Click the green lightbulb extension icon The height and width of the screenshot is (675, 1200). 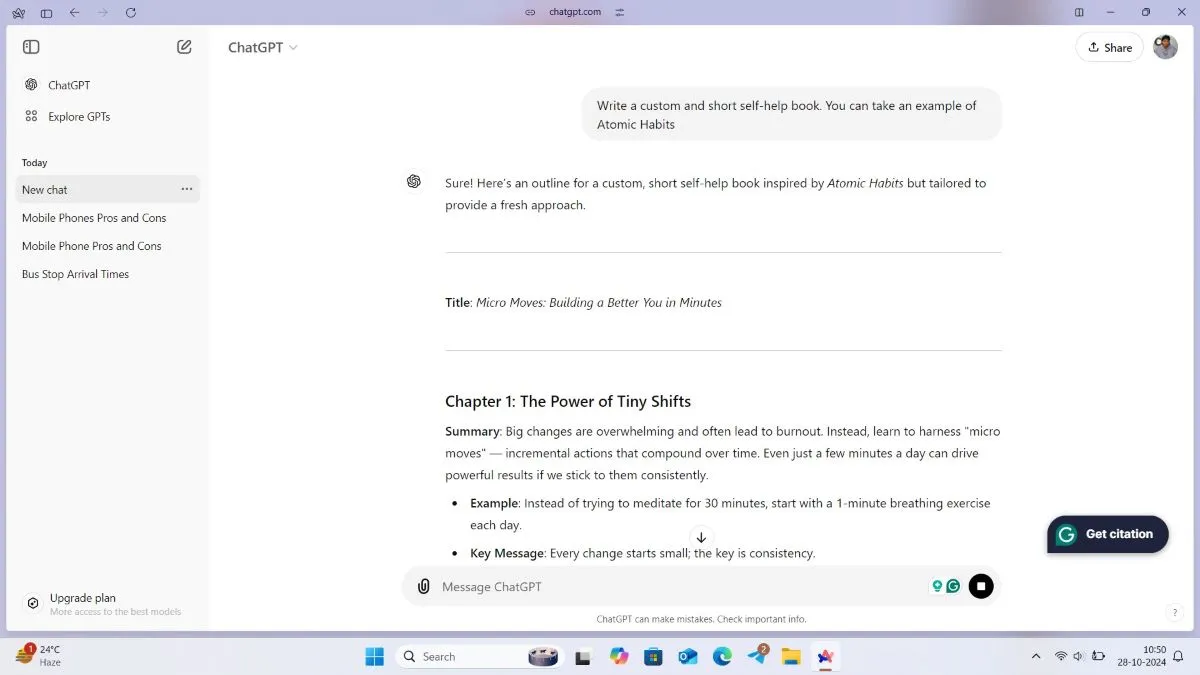(x=937, y=586)
